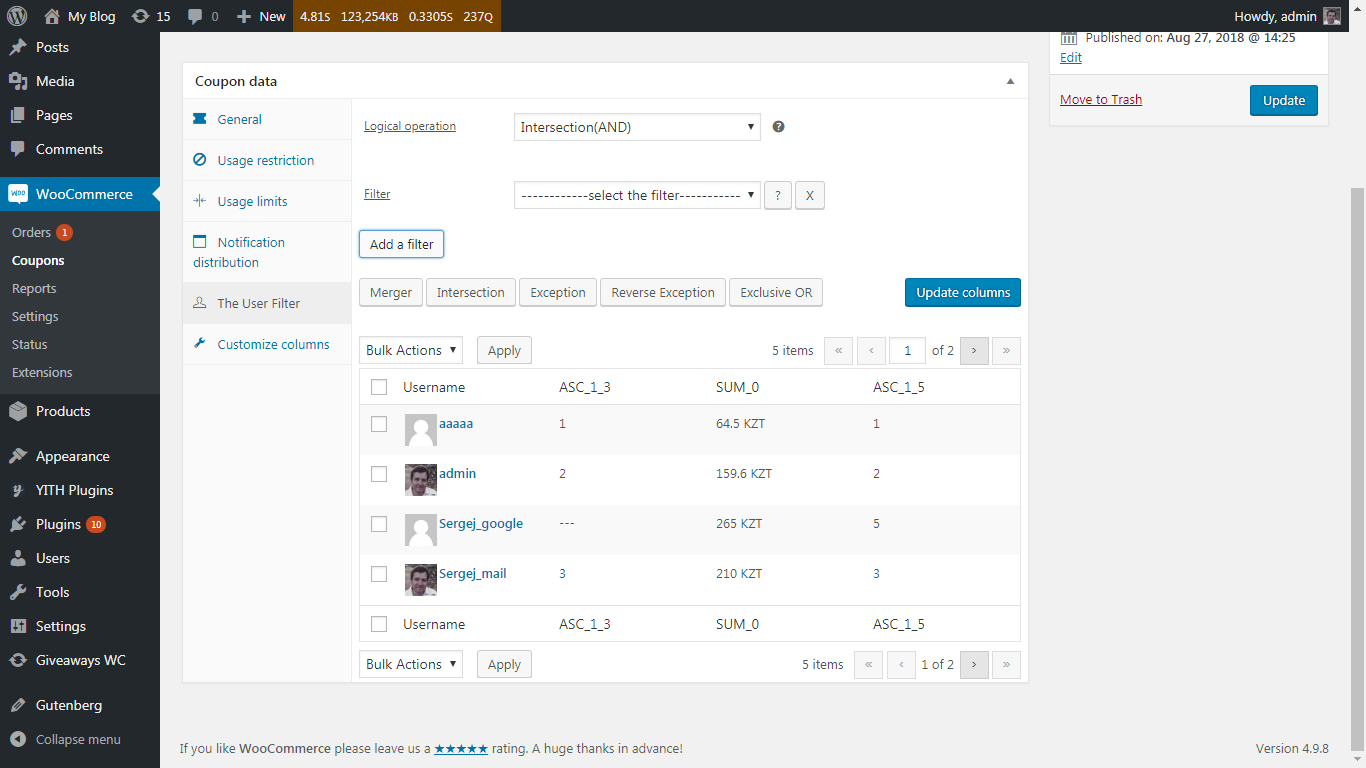Open the updates icon showing 15

pos(140,16)
